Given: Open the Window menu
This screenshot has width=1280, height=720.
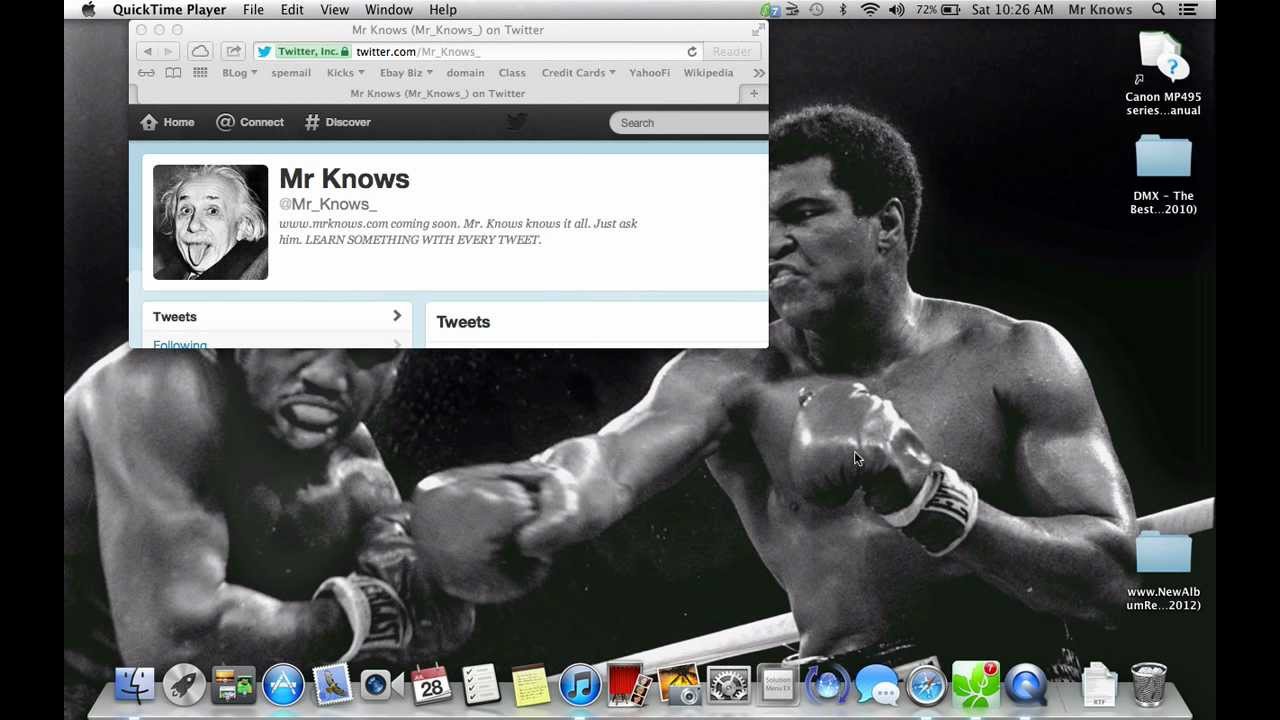Looking at the screenshot, I should click(x=389, y=10).
